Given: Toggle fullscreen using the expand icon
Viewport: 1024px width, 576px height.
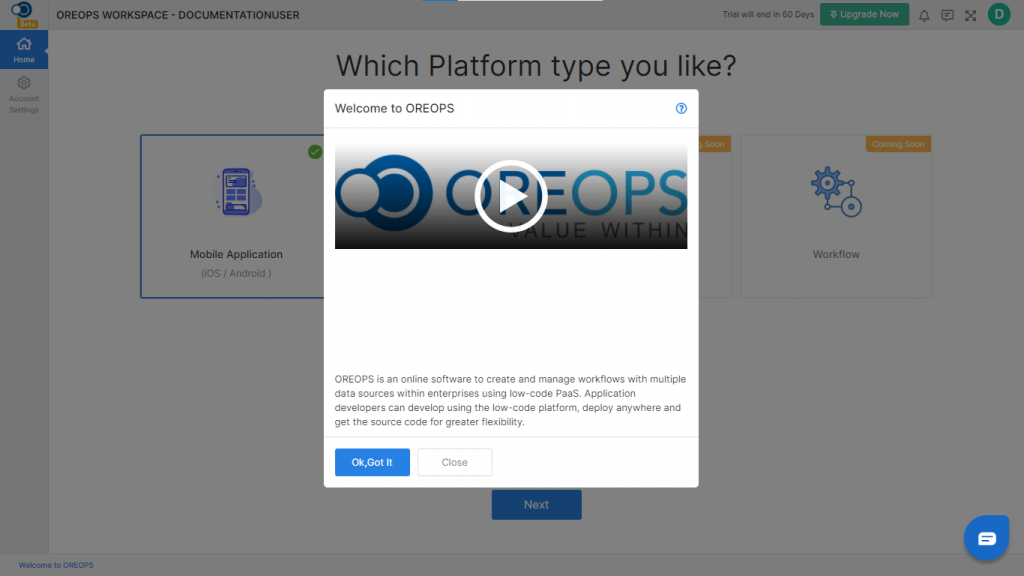Looking at the screenshot, I should point(971,15).
